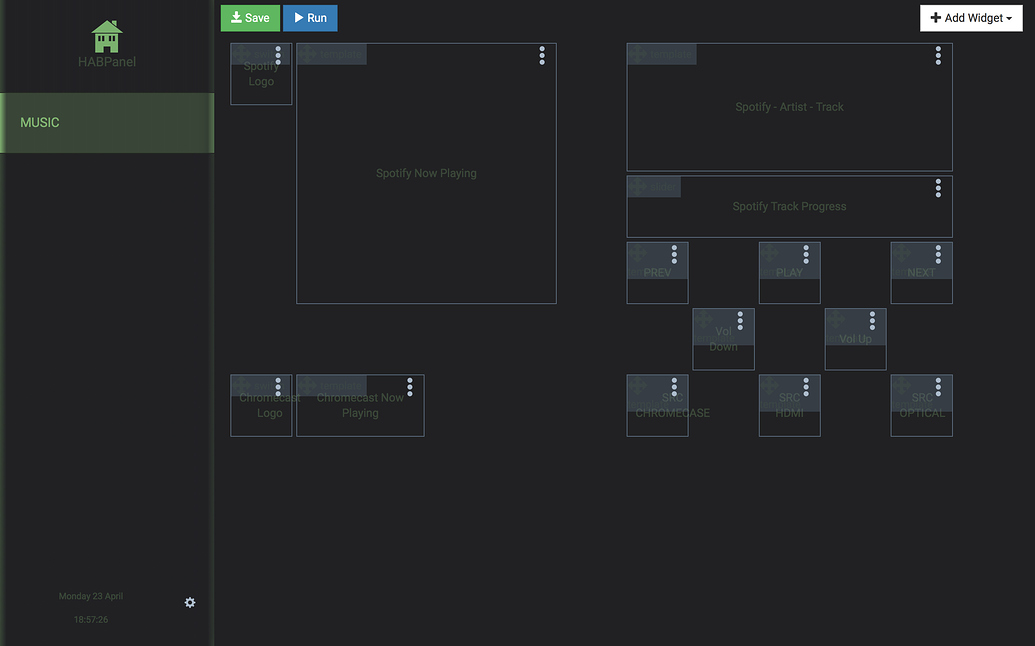Open the settings gear in the sidebar
Image resolution: width=1035 pixels, height=646 pixels.
tap(190, 602)
